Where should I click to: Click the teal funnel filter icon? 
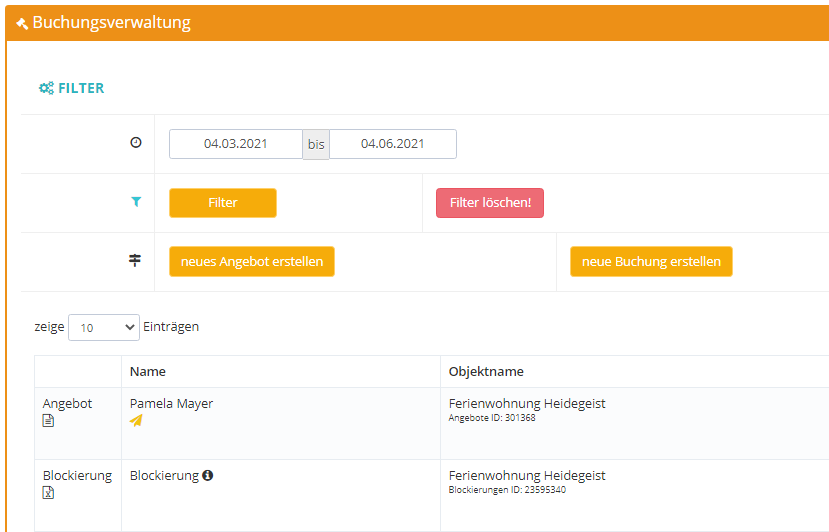coord(136,202)
